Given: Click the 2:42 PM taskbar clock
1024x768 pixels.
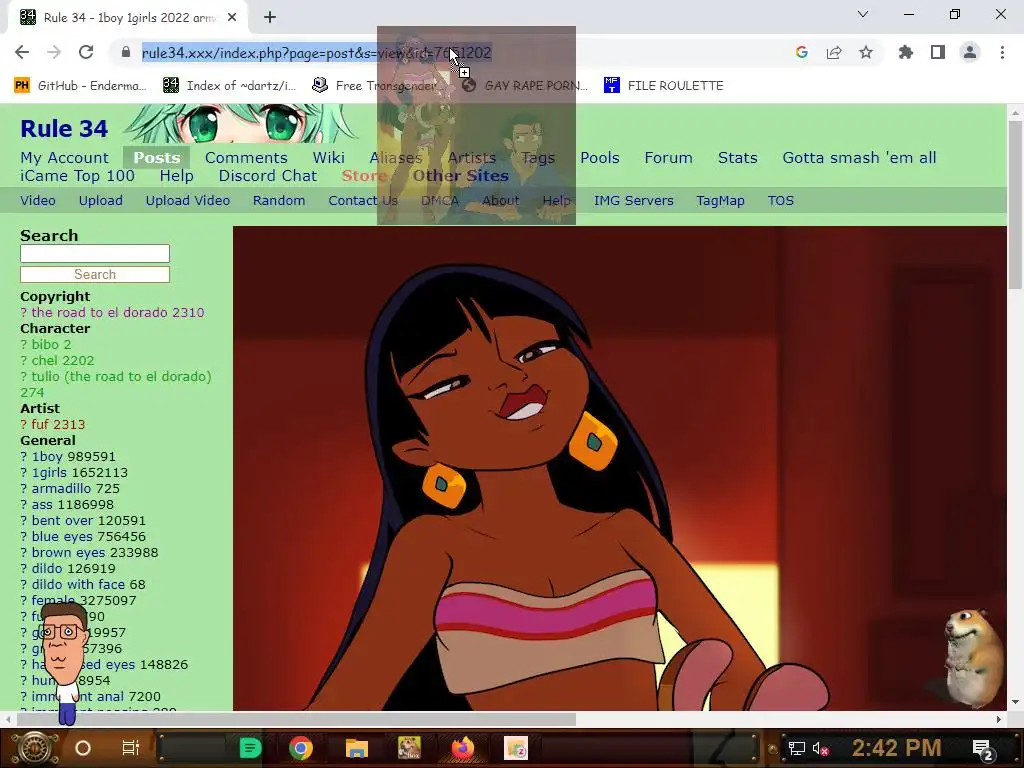Looking at the screenshot, I should pos(897,748).
